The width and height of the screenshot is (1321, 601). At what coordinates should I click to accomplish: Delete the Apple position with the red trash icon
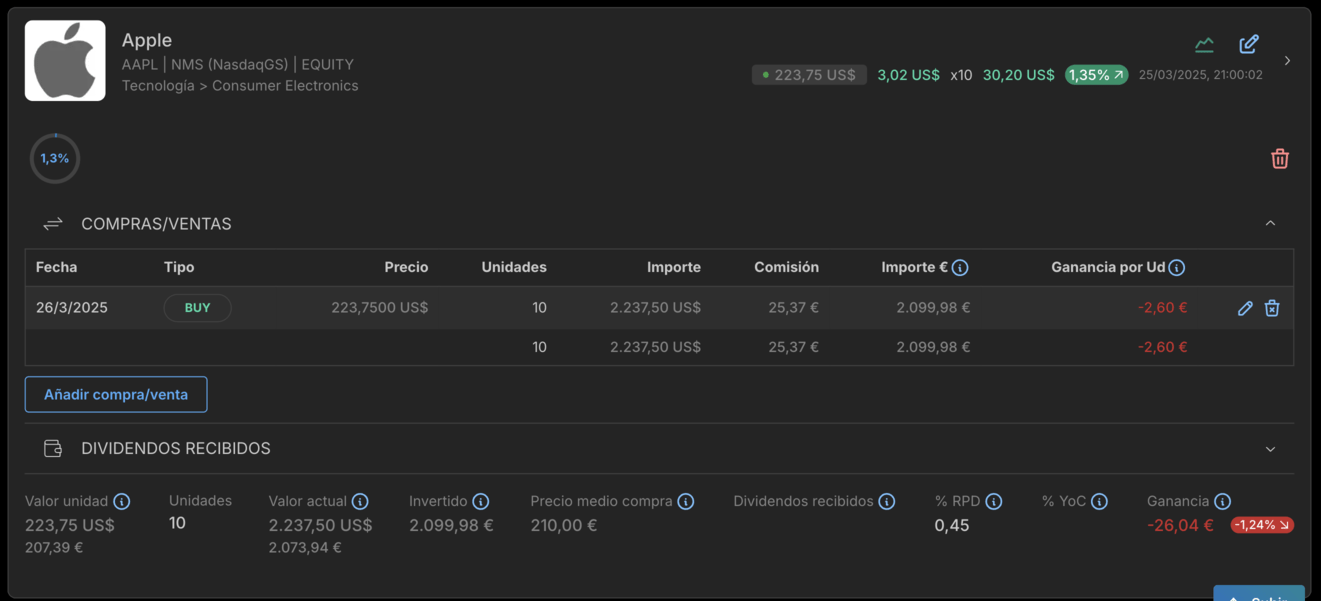coord(1280,158)
